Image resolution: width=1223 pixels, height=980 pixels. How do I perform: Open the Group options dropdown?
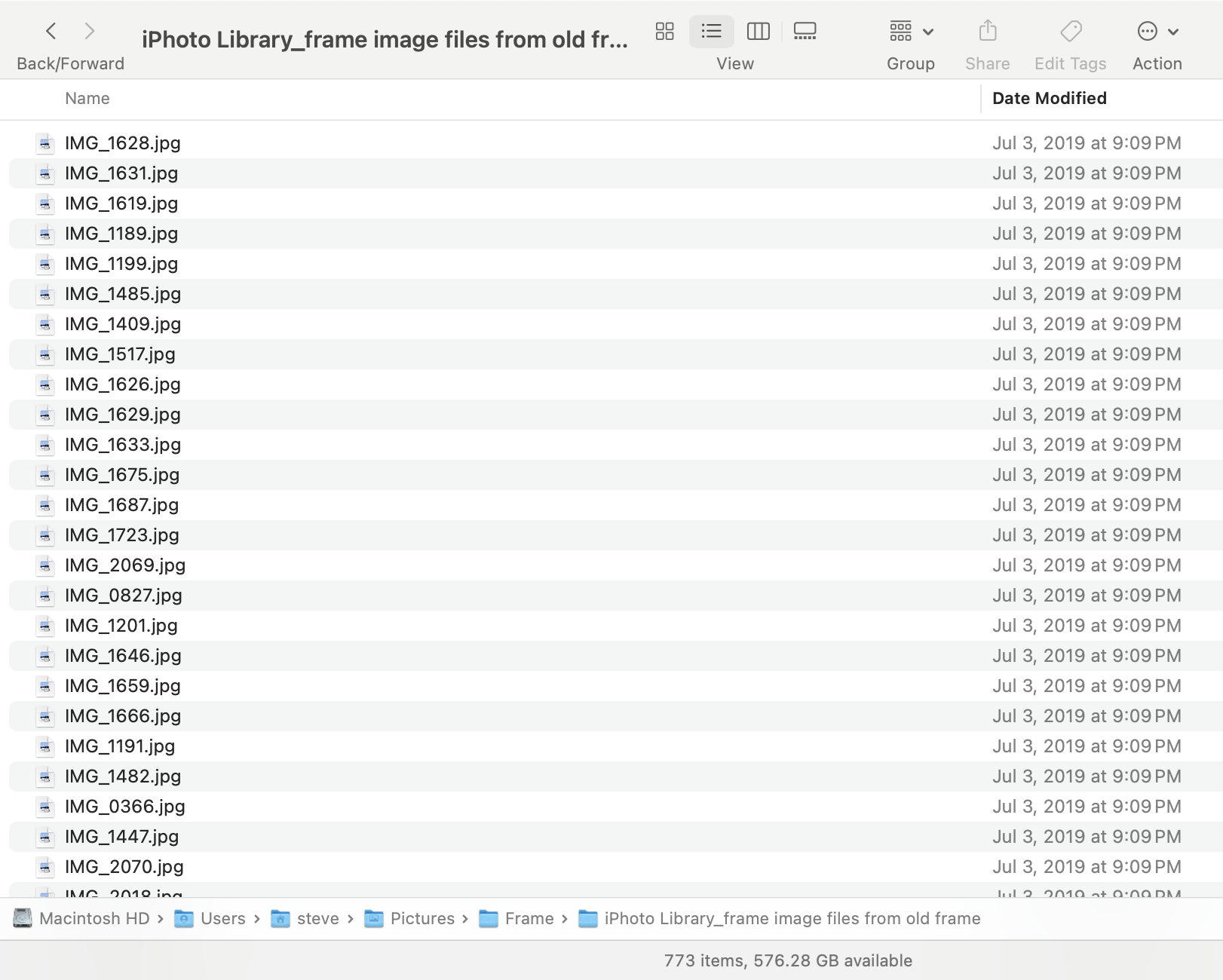coord(912,31)
